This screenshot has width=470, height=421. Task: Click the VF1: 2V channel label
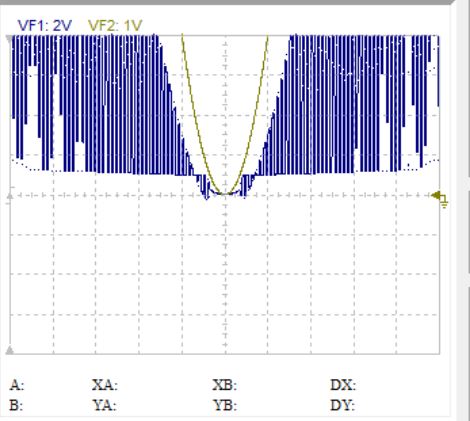click(x=44, y=25)
